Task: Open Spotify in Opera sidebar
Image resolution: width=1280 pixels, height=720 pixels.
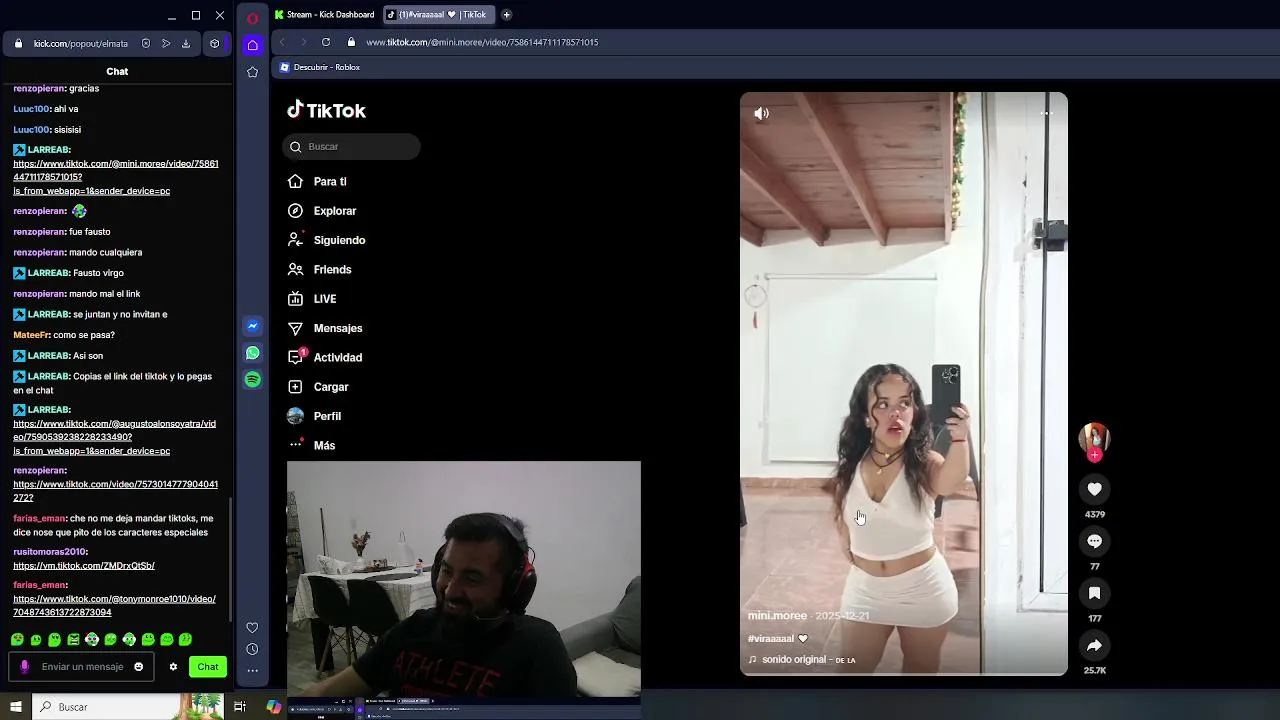Action: click(x=252, y=380)
